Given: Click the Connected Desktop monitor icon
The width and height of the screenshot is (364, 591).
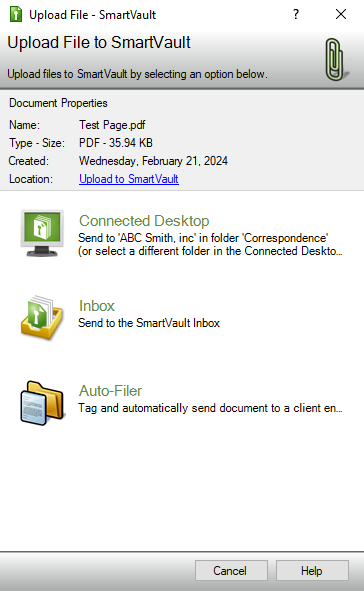Looking at the screenshot, I should [x=42, y=234].
